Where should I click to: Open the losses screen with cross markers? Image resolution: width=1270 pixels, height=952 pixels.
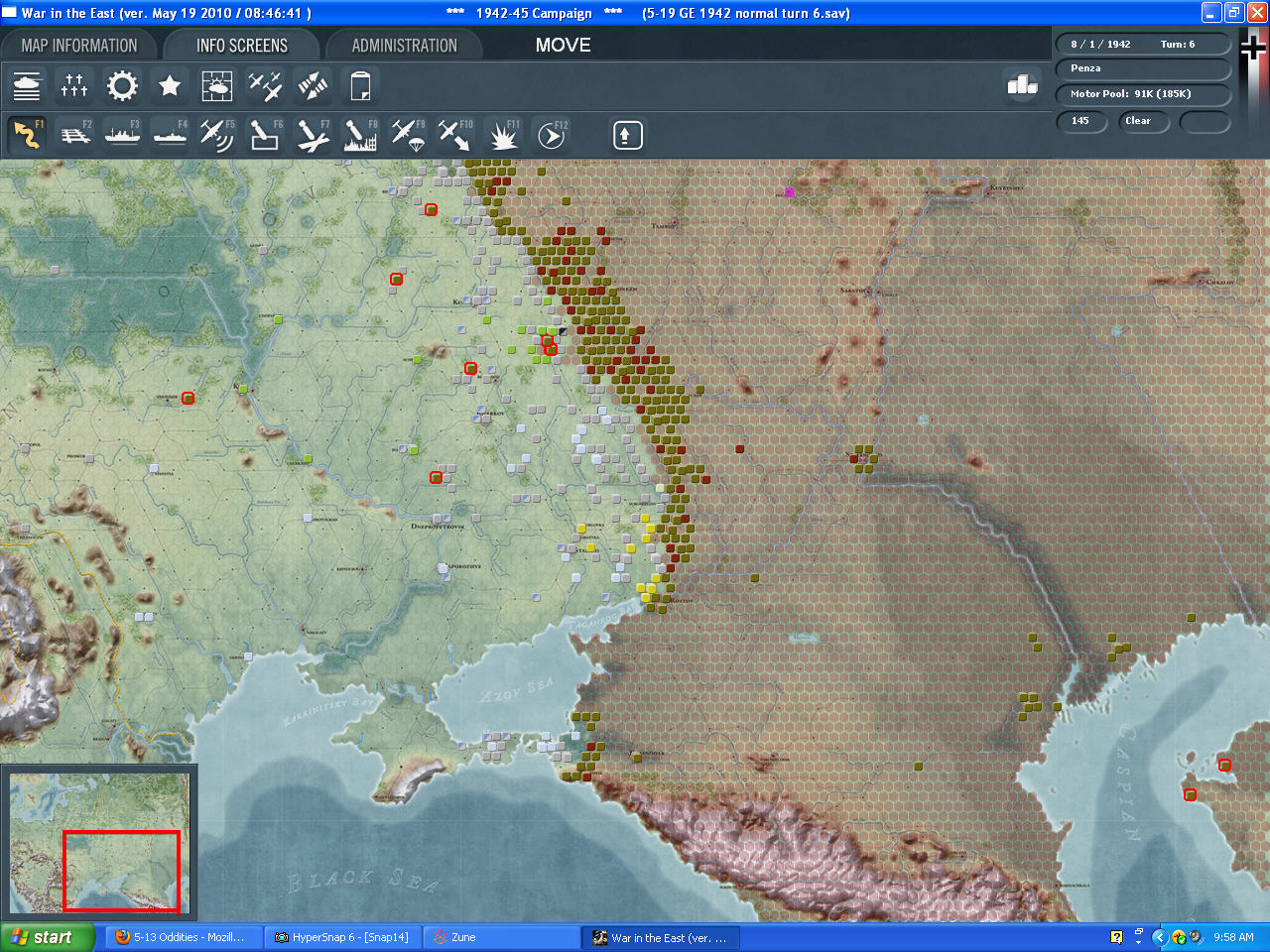pos(74,86)
